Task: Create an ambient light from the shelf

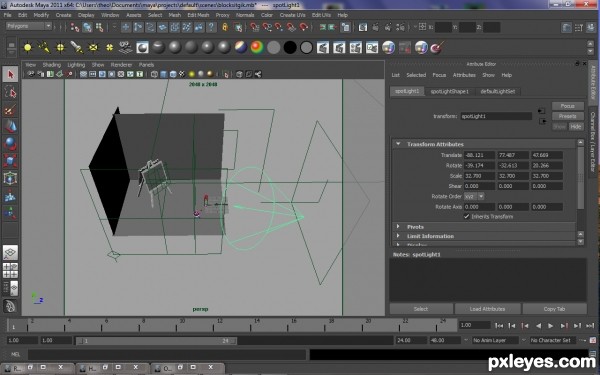Action: pyautogui.click(x=28, y=47)
